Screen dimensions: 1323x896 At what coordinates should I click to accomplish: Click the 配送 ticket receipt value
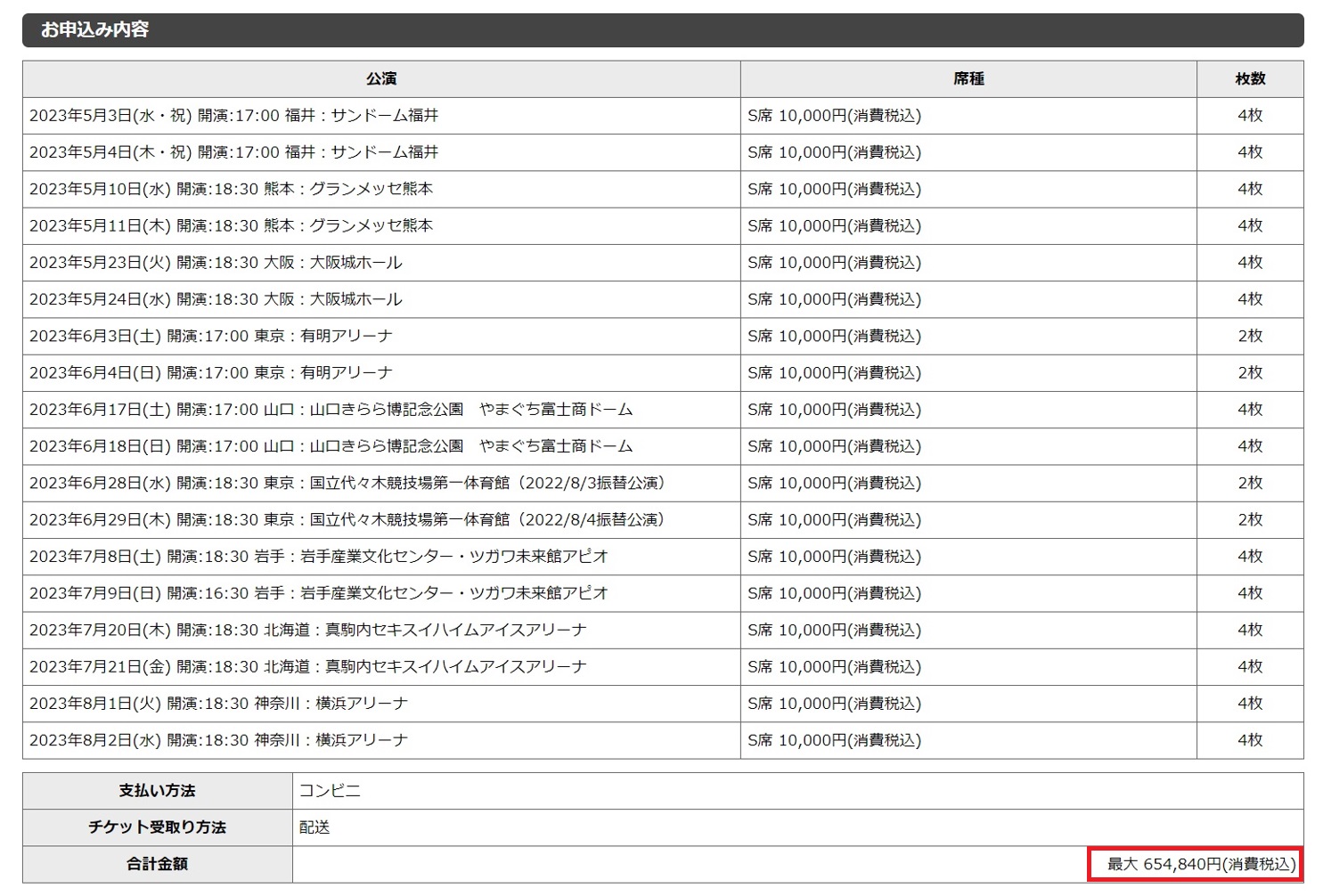click(314, 827)
